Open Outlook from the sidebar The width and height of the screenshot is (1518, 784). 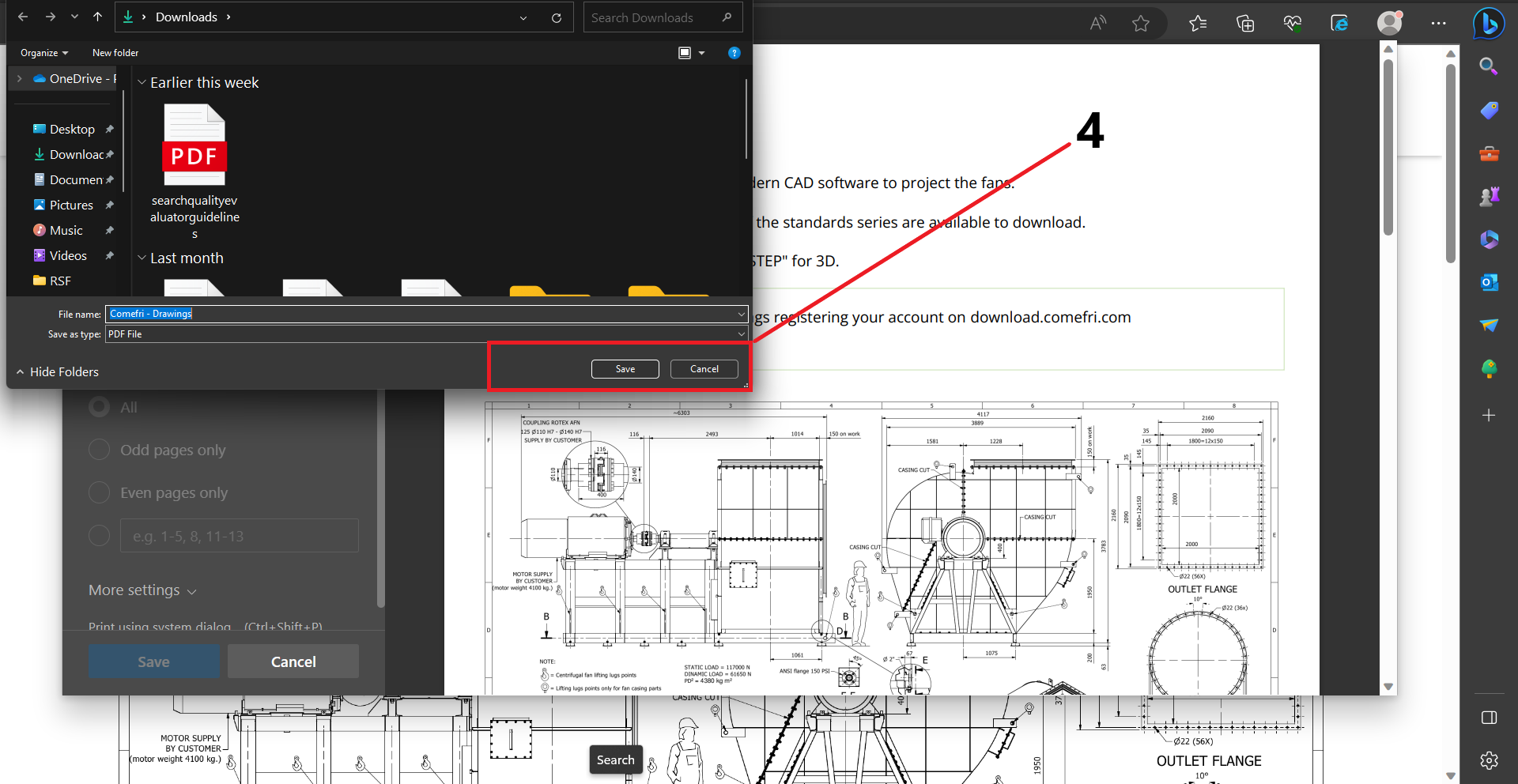(1489, 281)
